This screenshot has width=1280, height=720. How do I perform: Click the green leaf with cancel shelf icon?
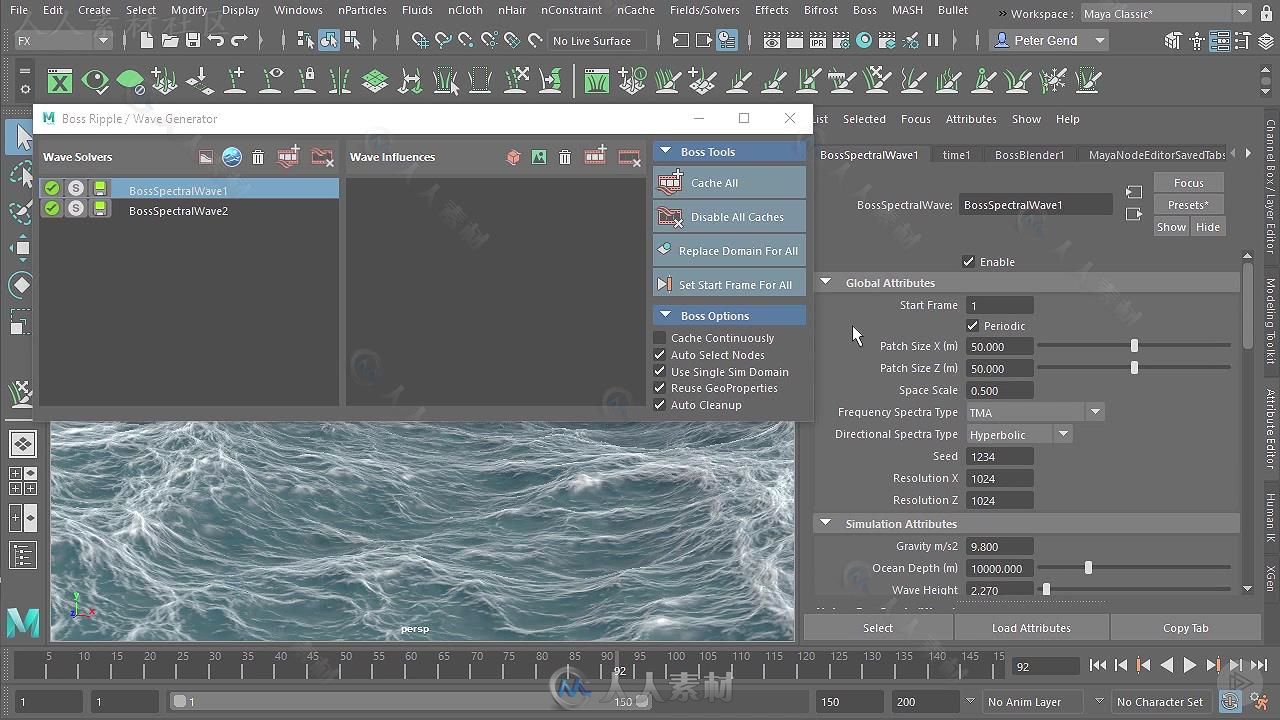pos(130,82)
